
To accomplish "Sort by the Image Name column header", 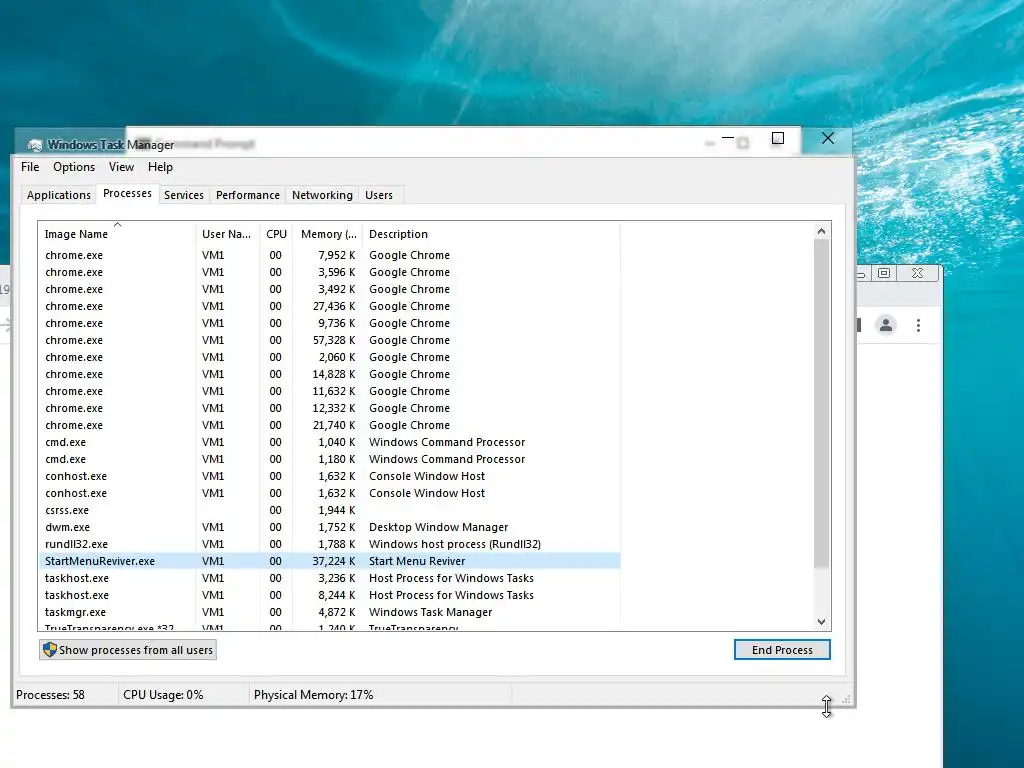I will [x=116, y=234].
